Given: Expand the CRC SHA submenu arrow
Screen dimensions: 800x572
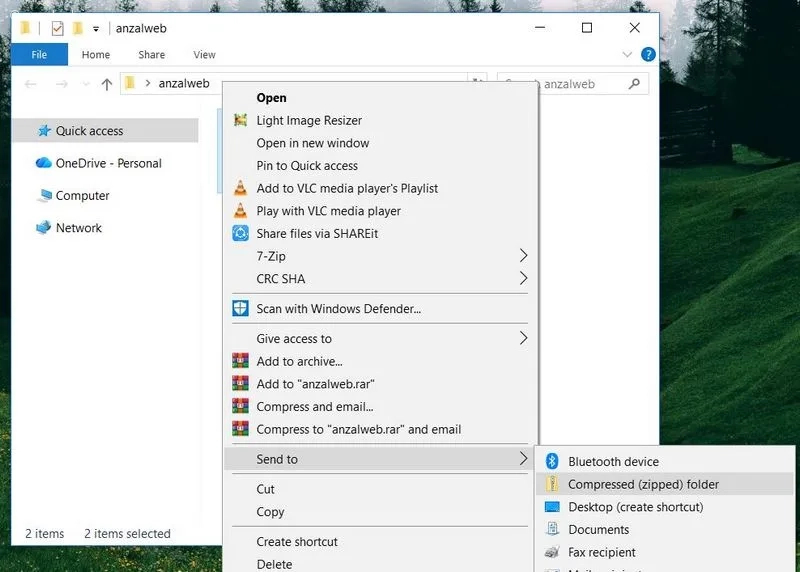Looking at the screenshot, I should click(x=523, y=278).
